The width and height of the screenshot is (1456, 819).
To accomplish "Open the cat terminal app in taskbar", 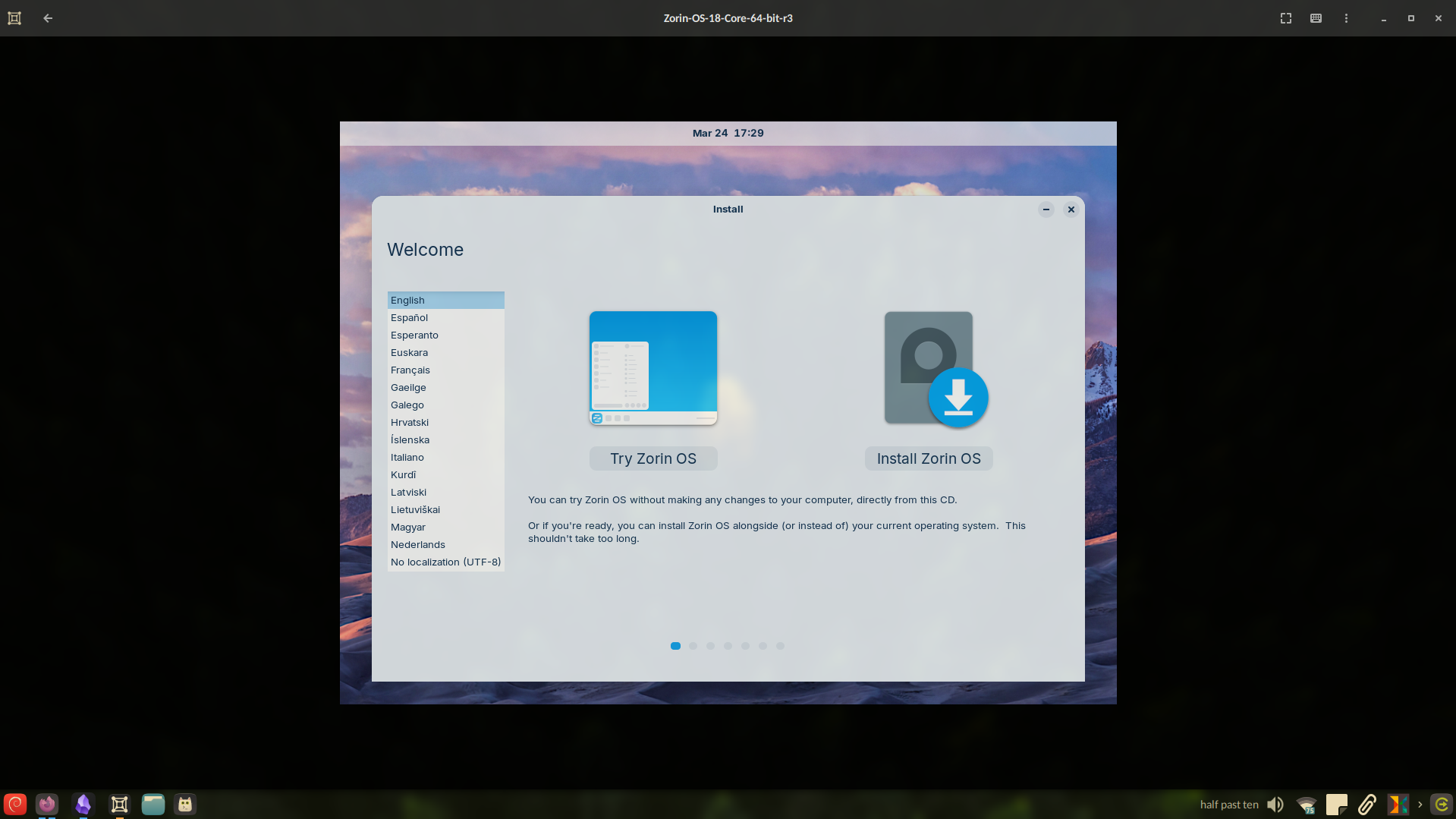I will pyautogui.click(x=185, y=804).
